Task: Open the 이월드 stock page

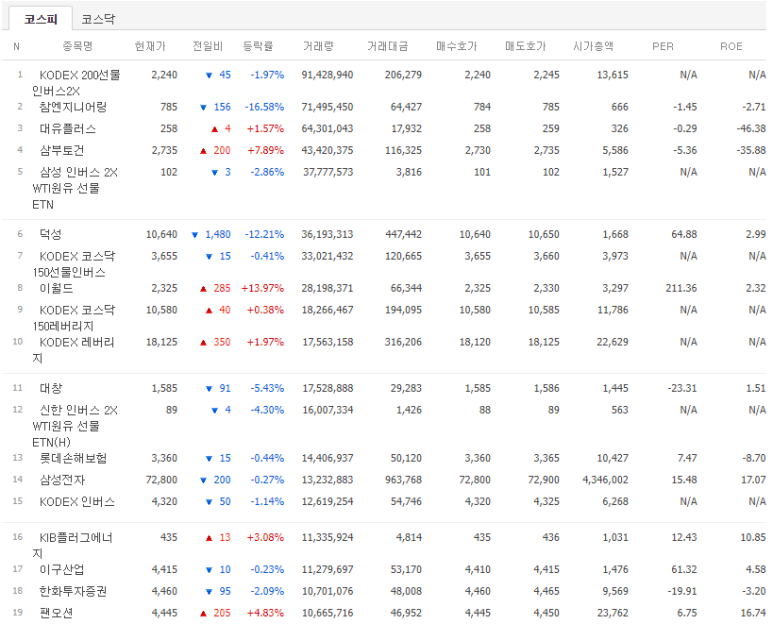Action: coord(55,288)
